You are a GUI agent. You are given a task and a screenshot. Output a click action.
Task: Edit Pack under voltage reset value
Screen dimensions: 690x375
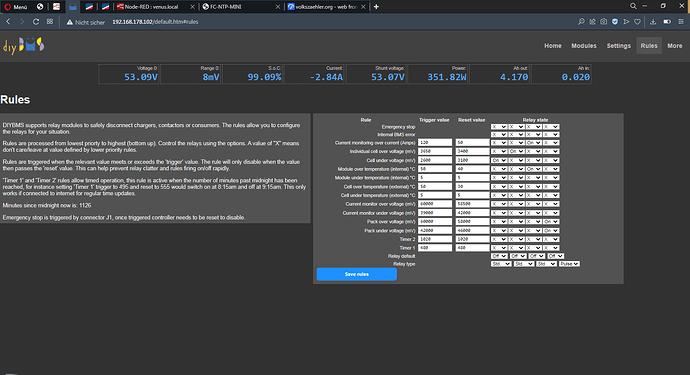click(x=473, y=231)
